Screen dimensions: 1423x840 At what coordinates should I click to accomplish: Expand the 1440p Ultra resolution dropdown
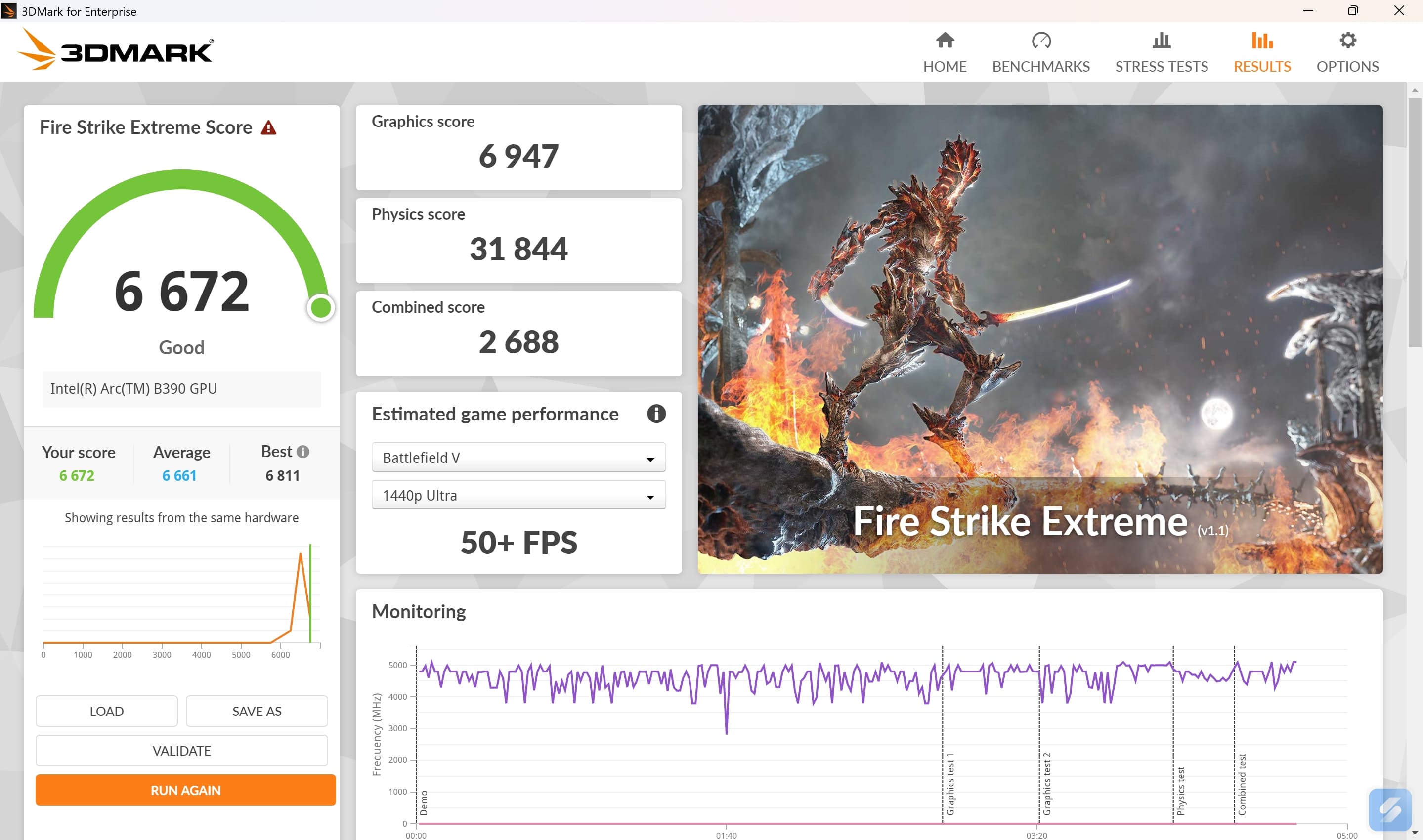[518, 495]
